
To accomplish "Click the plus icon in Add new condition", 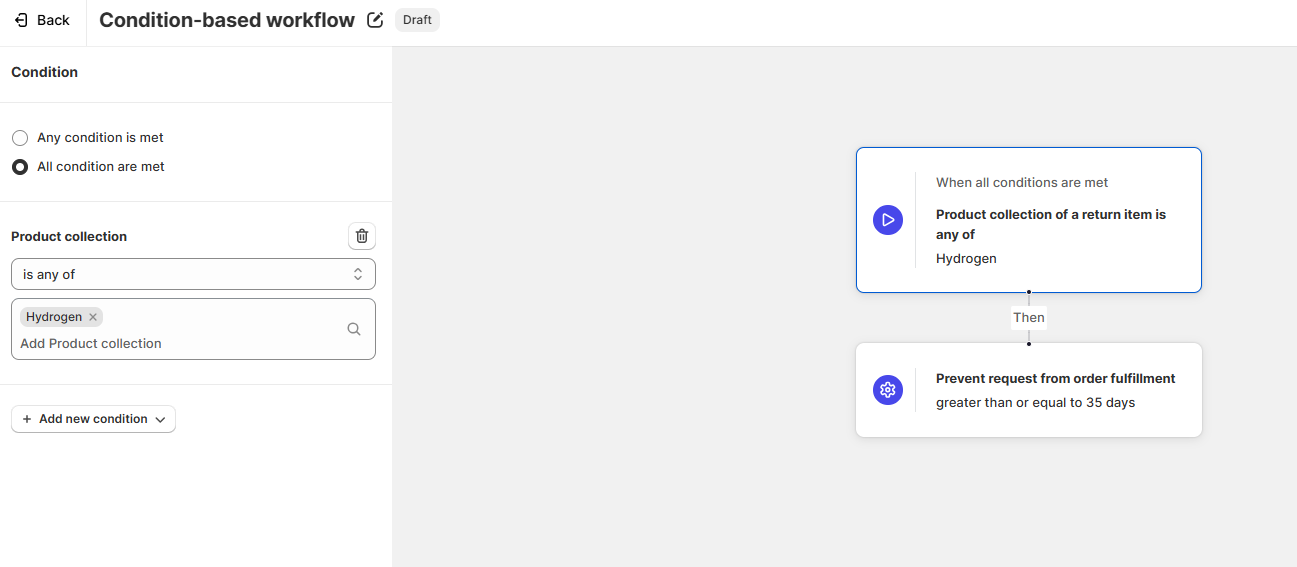I will [x=27, y=419].
